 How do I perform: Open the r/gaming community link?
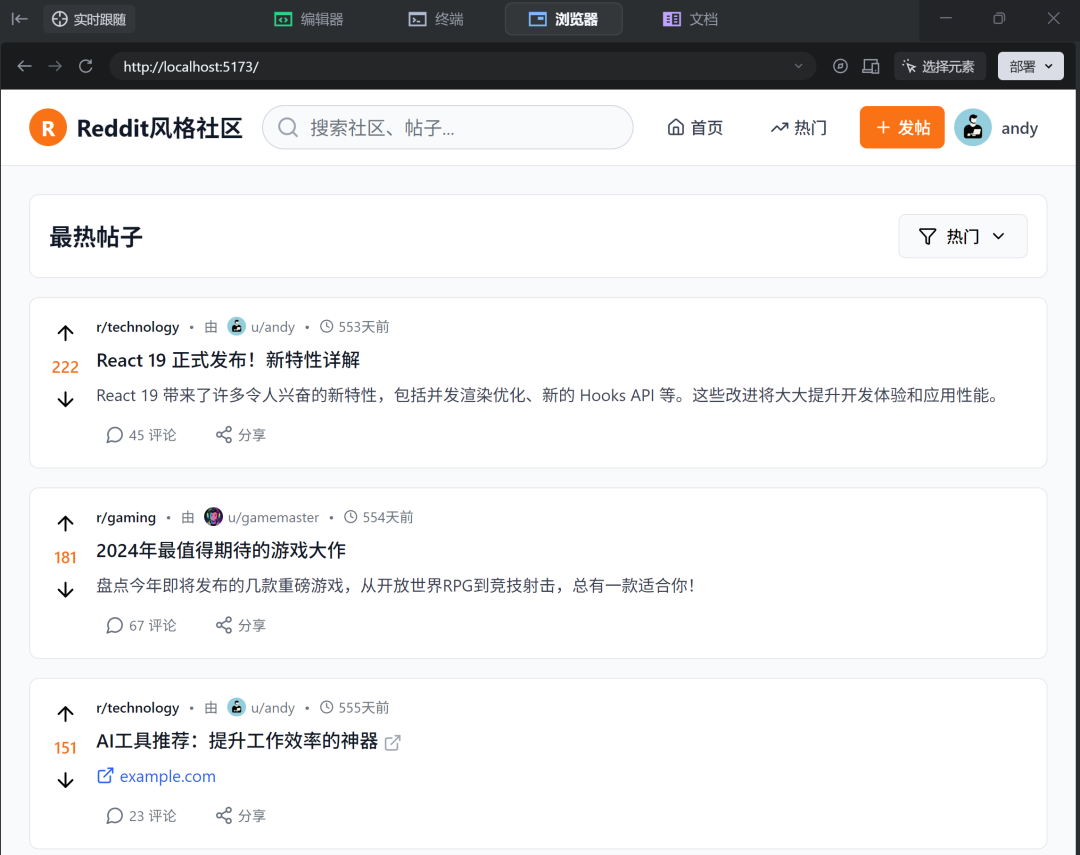click(126, 517)
